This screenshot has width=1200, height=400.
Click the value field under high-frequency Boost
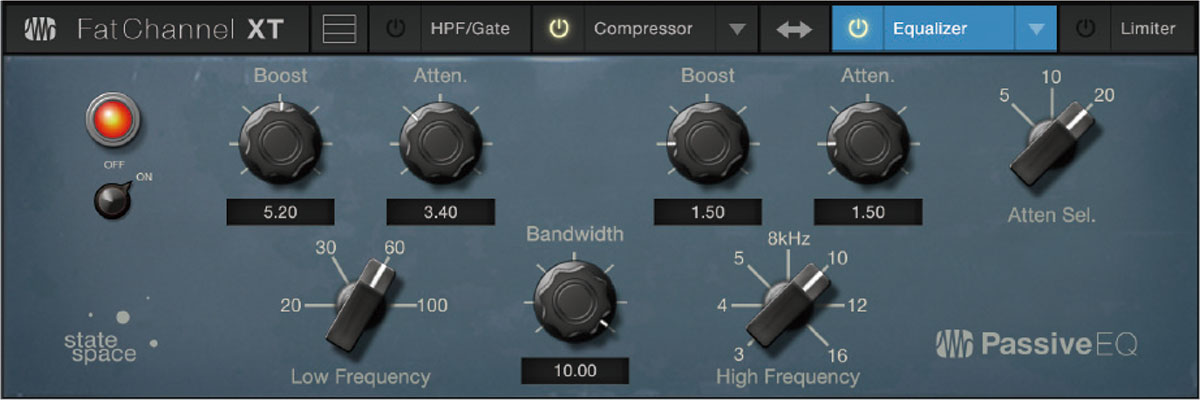[x=708, y=211]
